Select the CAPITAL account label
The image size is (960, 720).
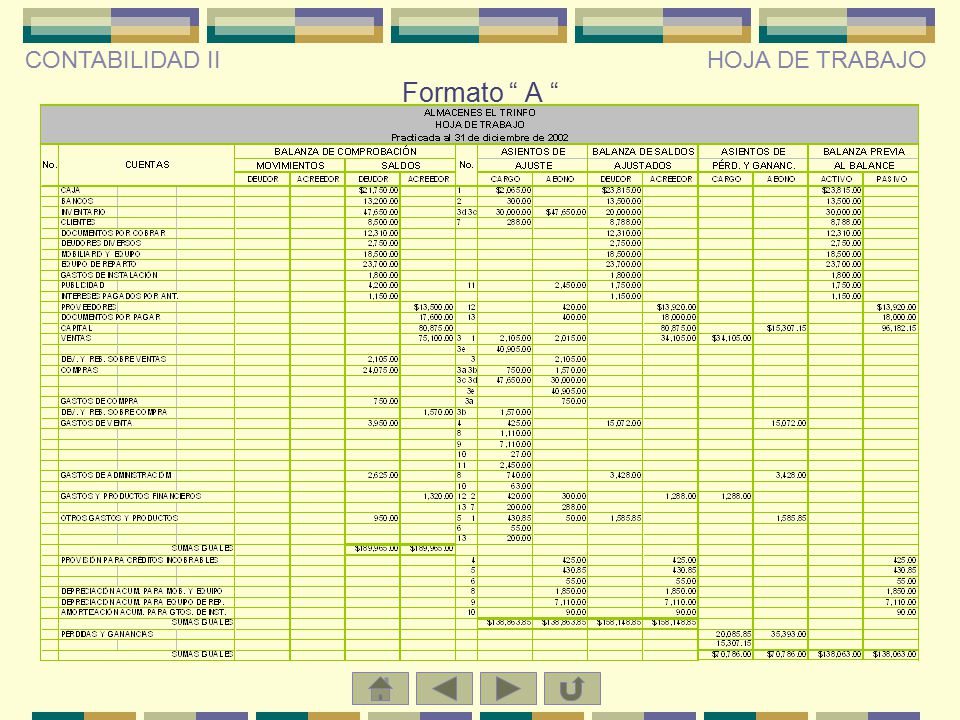coord(77,328)
